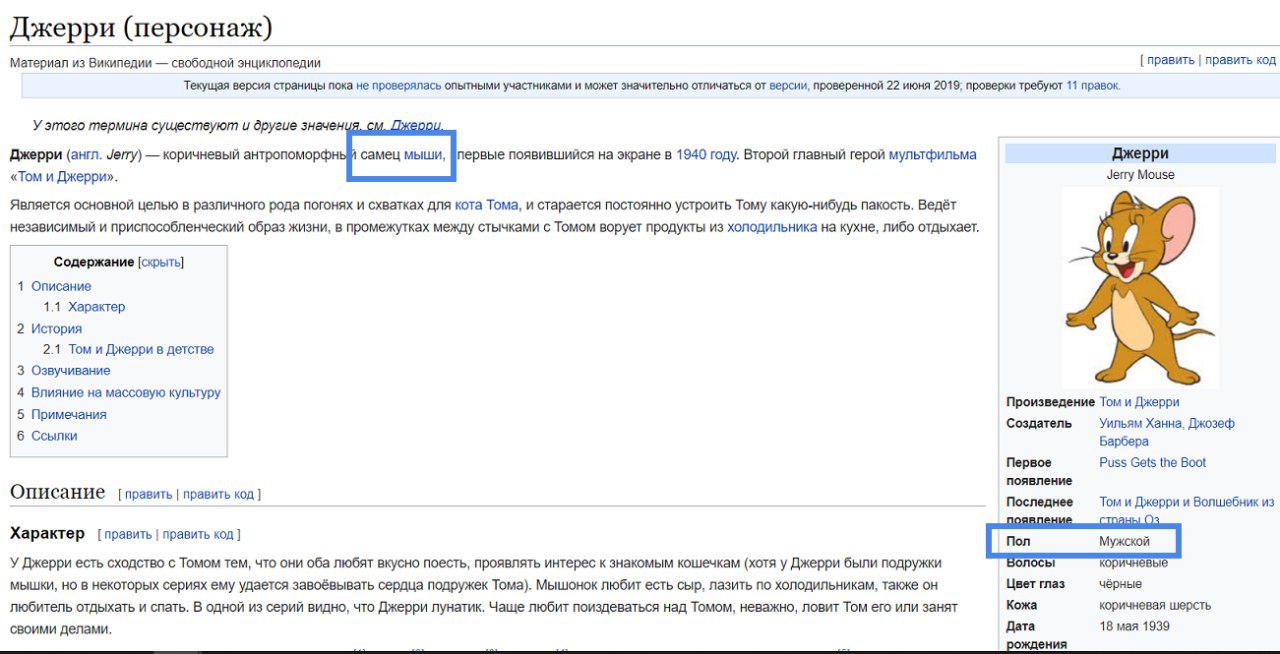Image resolution: width=1280 pixels, height=654 pixels.
Task: Click the page title 'Джерри (персонаж)'
Action: coord(141,28)
